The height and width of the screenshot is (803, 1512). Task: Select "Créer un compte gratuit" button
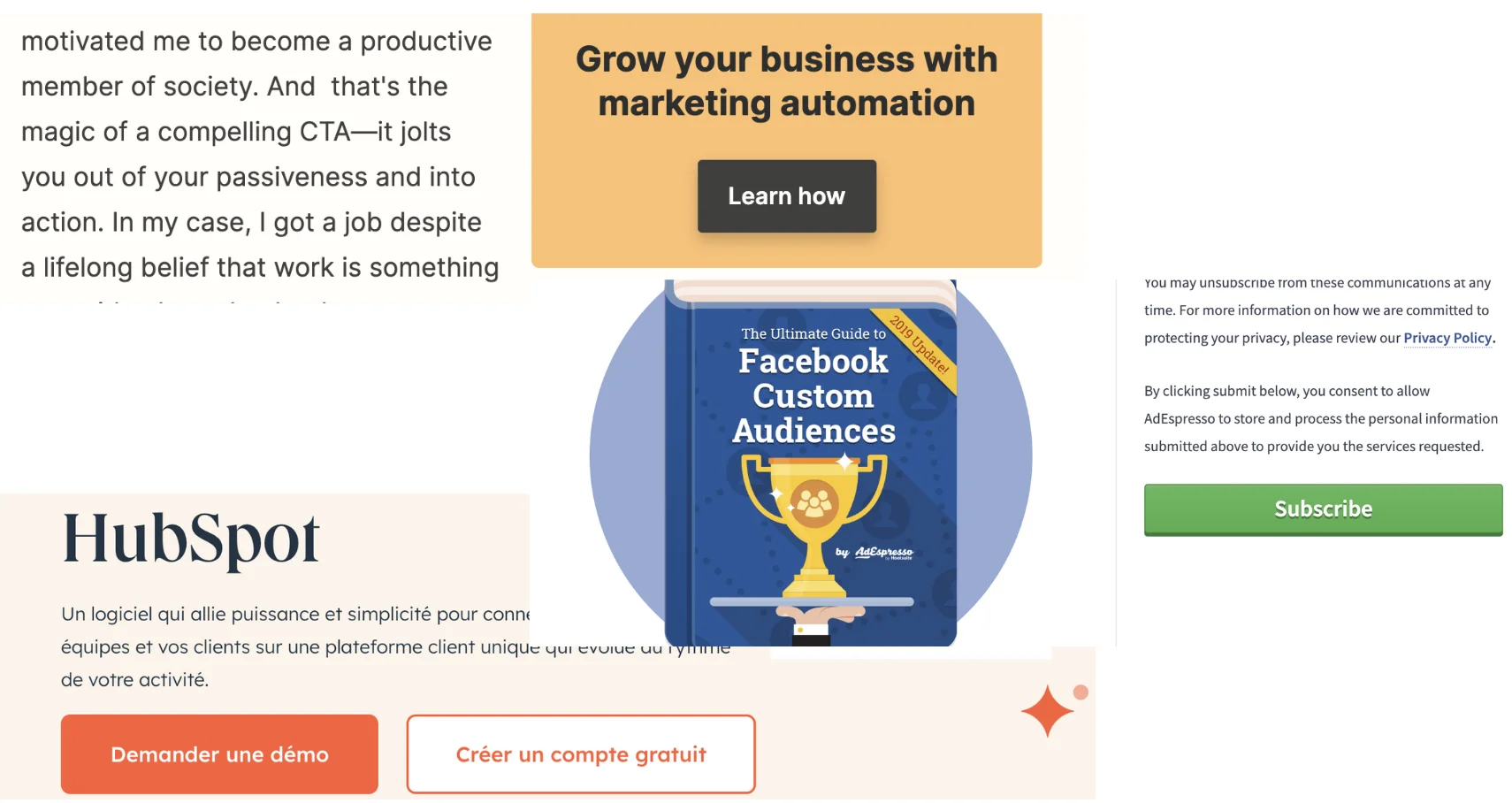(581, 754)
